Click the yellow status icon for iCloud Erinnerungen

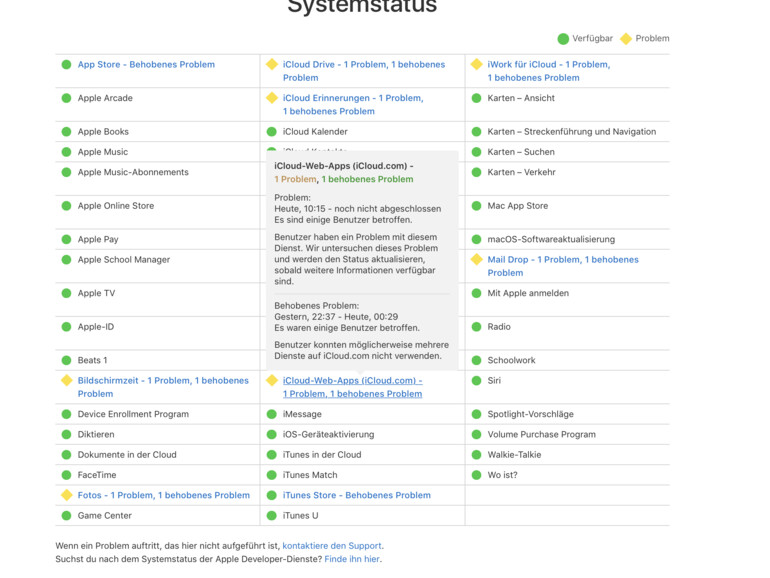click(272, 98)
